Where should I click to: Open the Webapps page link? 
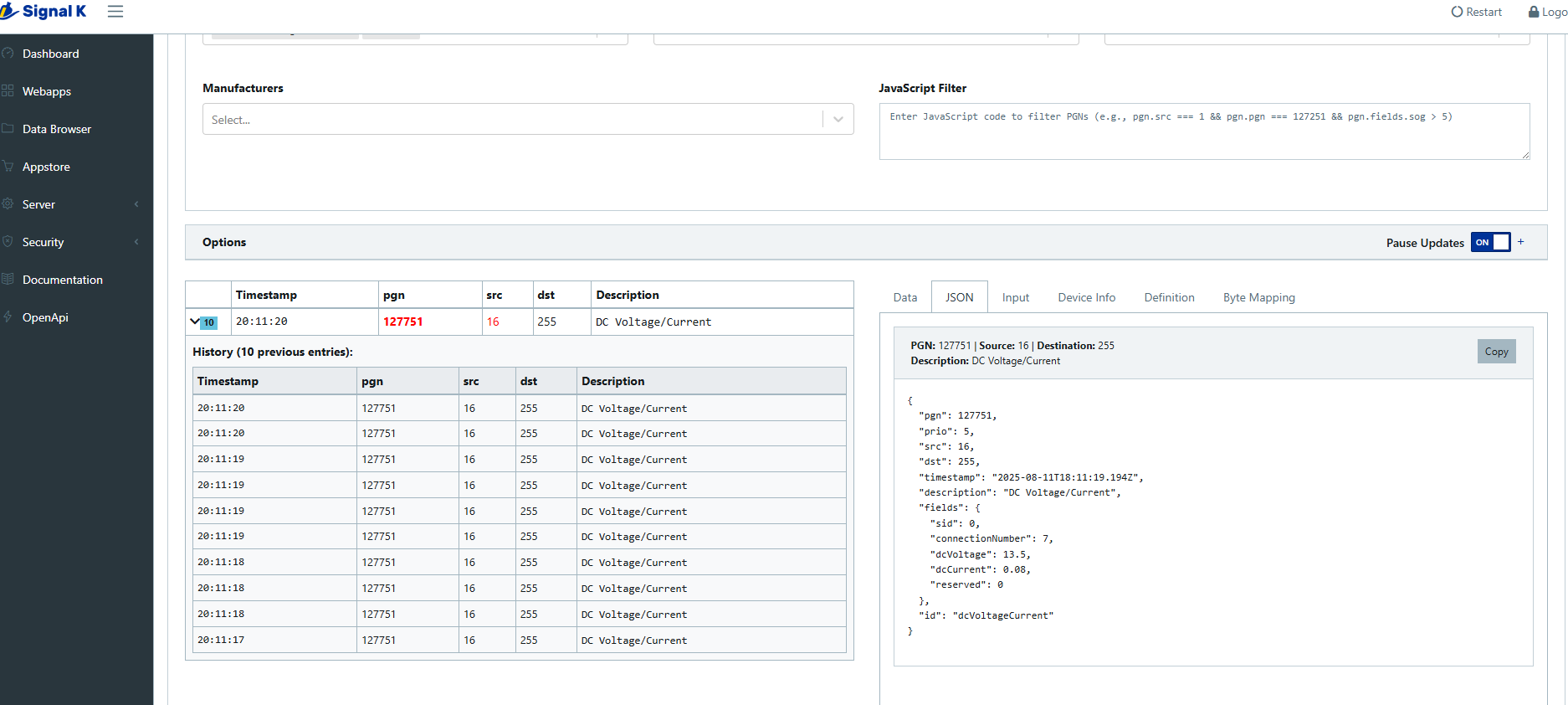tap(47, 91)
